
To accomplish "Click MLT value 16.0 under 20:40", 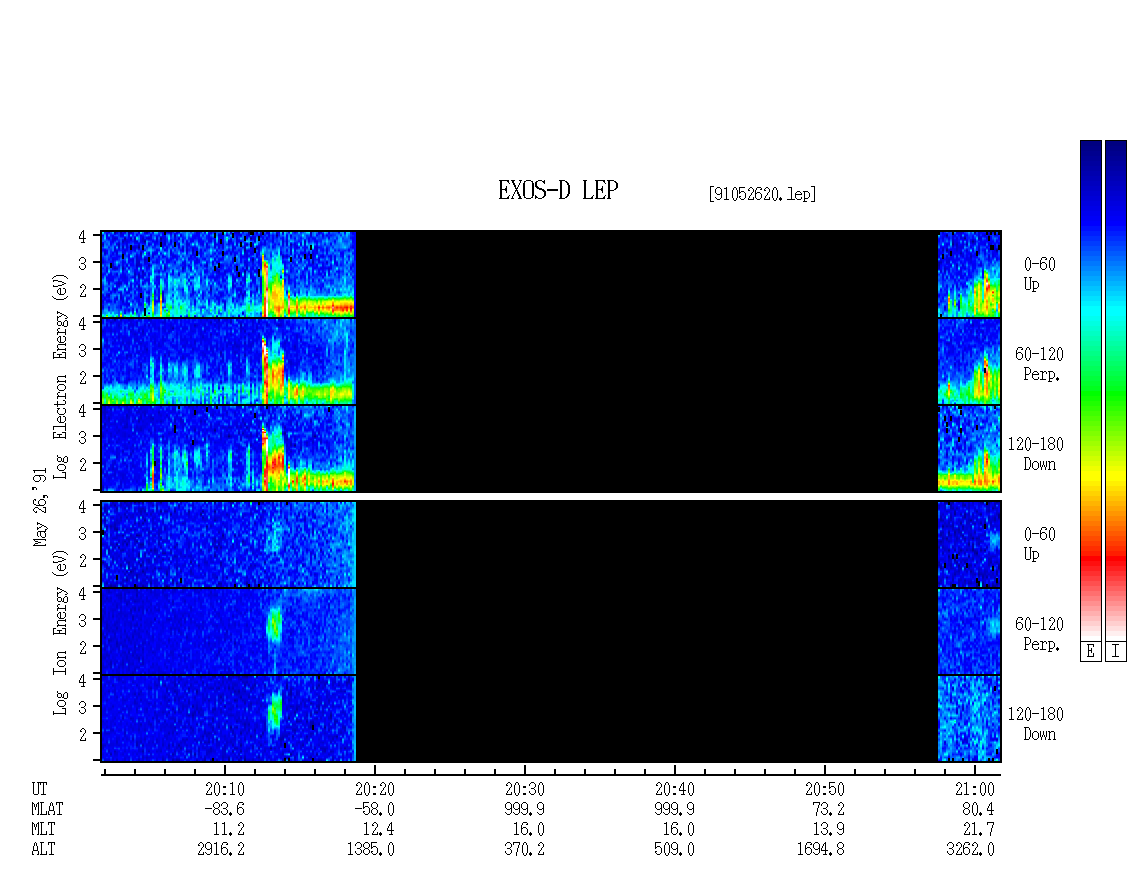I will [x=679, y=830].
